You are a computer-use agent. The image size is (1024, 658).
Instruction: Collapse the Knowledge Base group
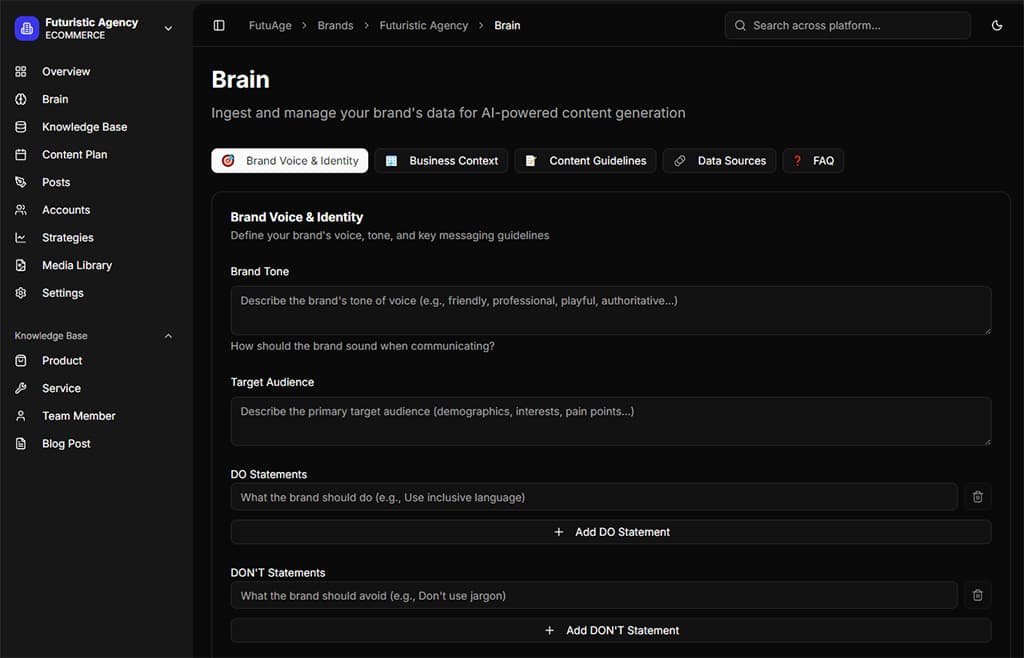pyautogui.click(x=167, y=335)
